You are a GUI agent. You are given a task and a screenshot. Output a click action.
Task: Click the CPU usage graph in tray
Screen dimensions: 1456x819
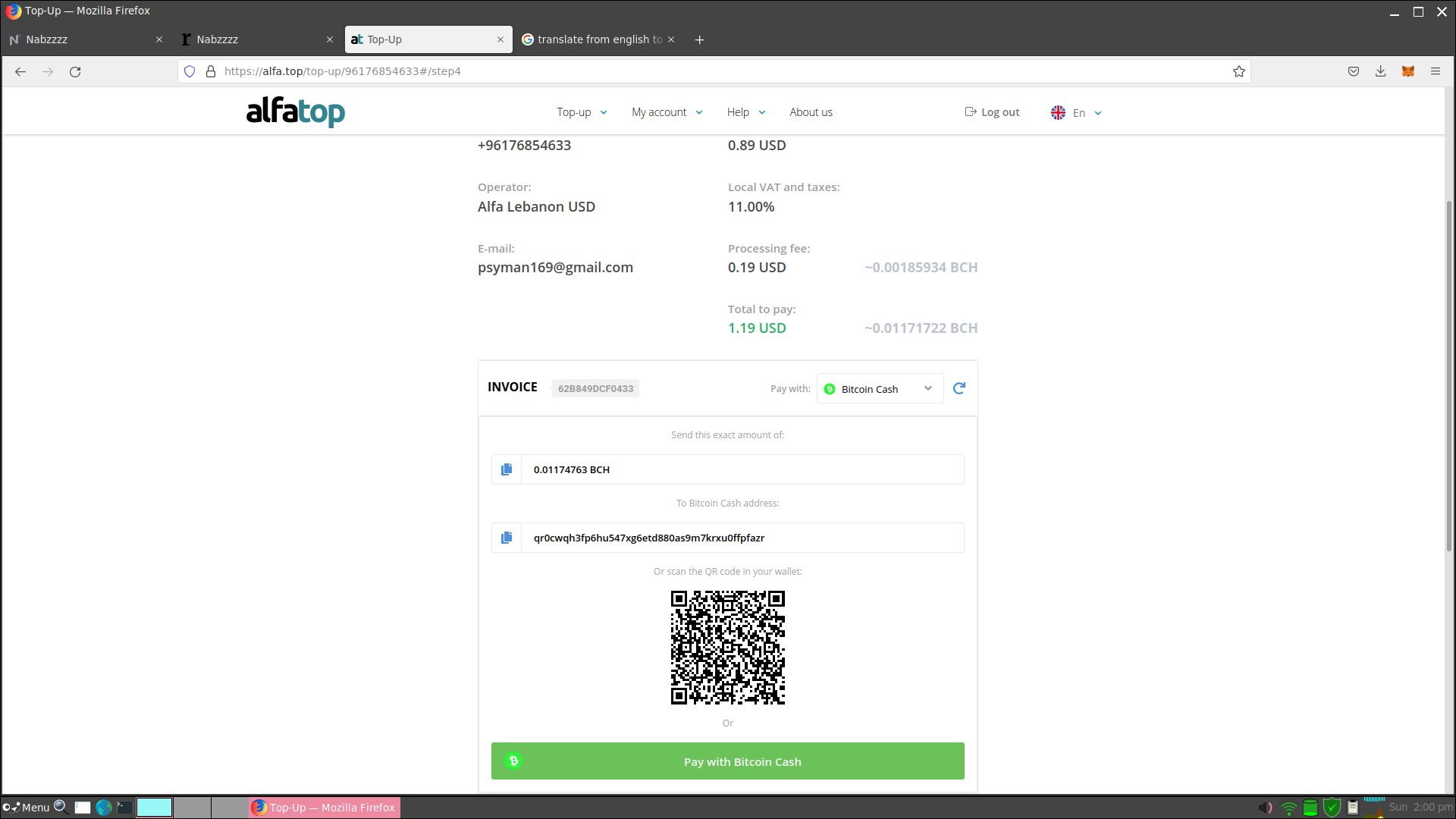click(x=1374, y=807)
